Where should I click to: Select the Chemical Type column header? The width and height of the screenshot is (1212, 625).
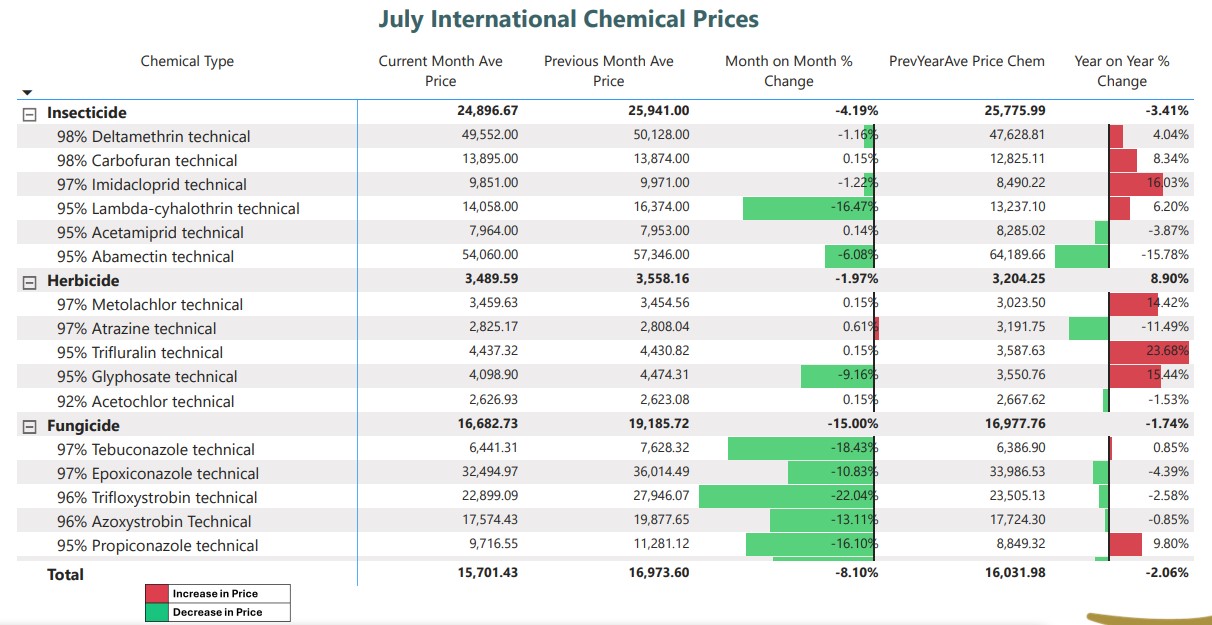pos(187,61)
